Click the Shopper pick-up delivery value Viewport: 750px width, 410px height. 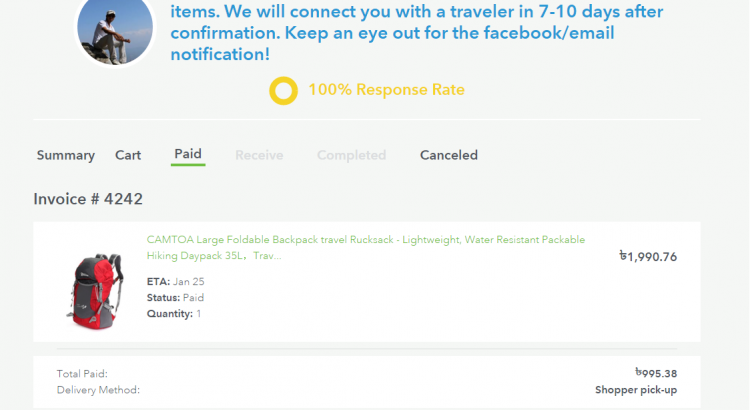[636, 390]
